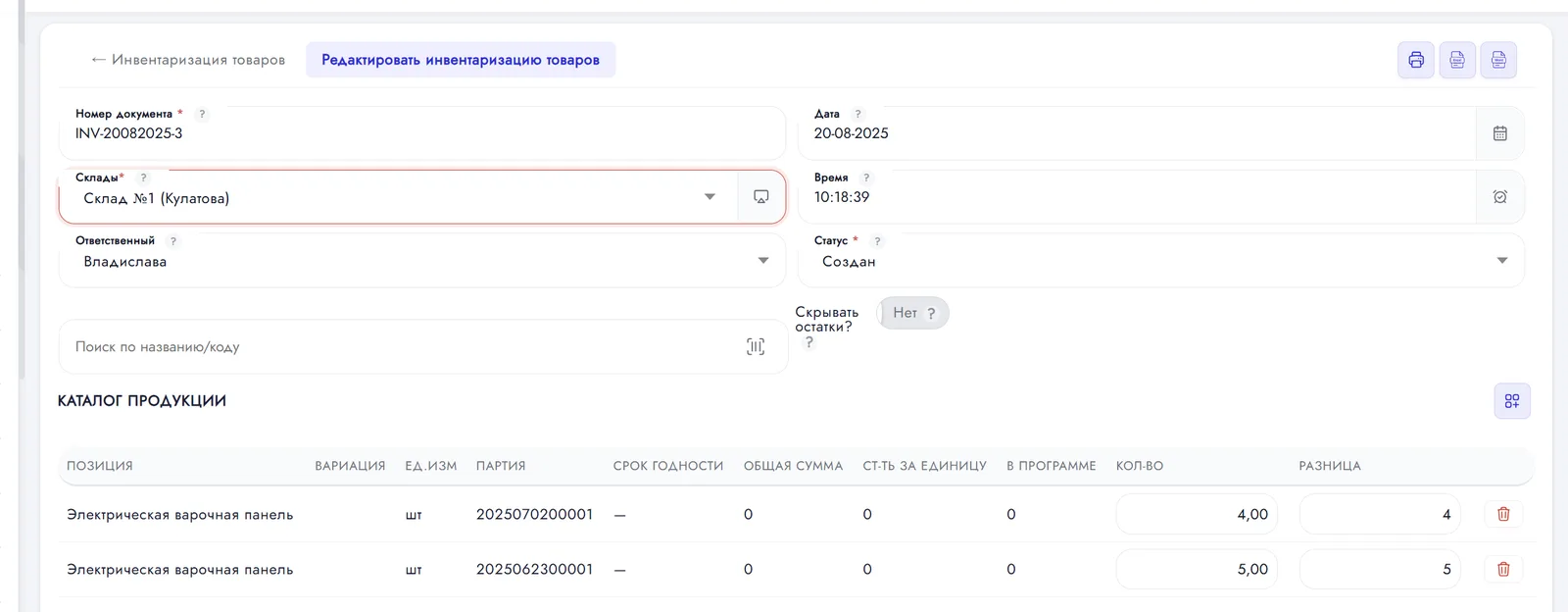Open the Статус dropdown showing Создан

1161,261
